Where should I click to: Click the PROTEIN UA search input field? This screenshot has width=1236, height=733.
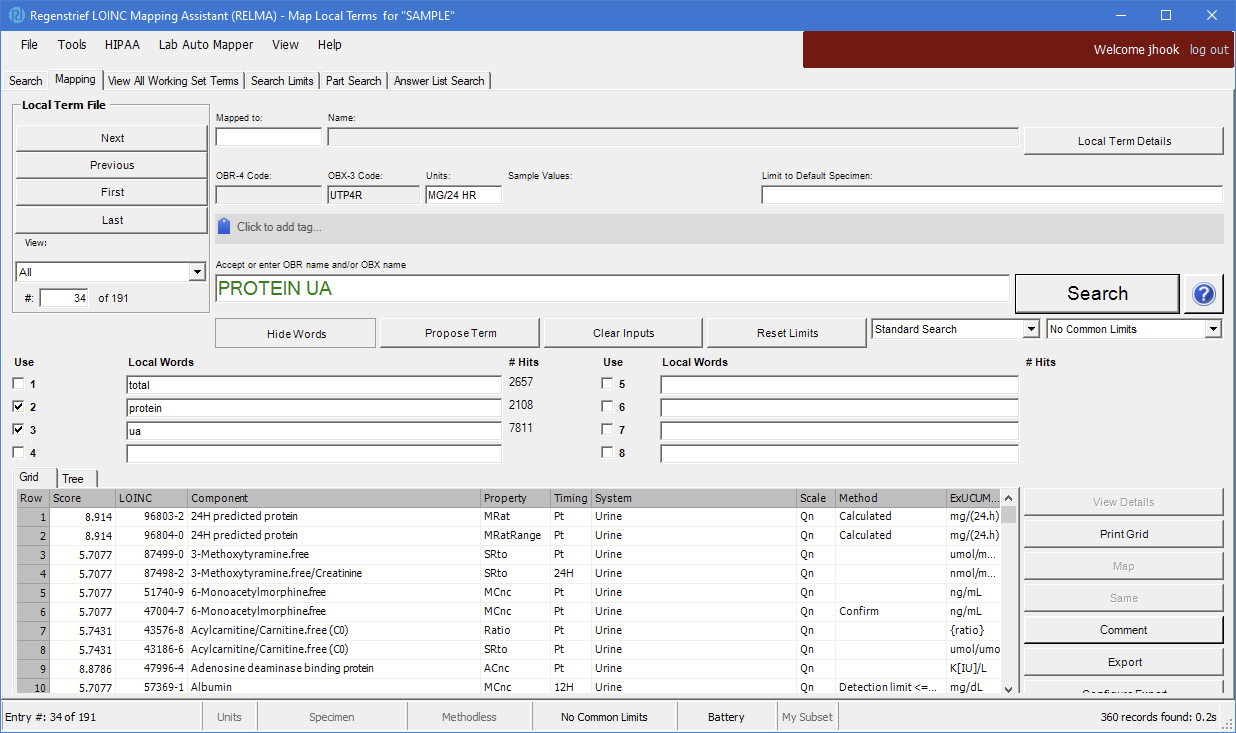(x=612, y=289)
